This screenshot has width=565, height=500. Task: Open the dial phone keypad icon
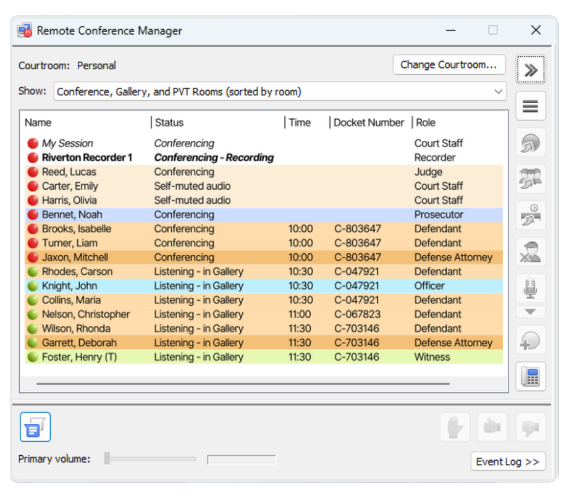pos(530,376)
